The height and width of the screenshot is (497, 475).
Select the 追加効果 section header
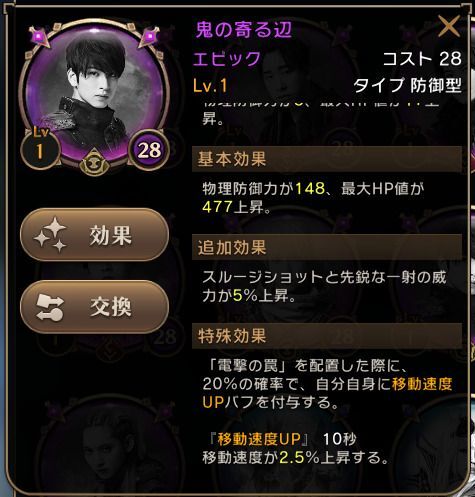pos(327,248)
